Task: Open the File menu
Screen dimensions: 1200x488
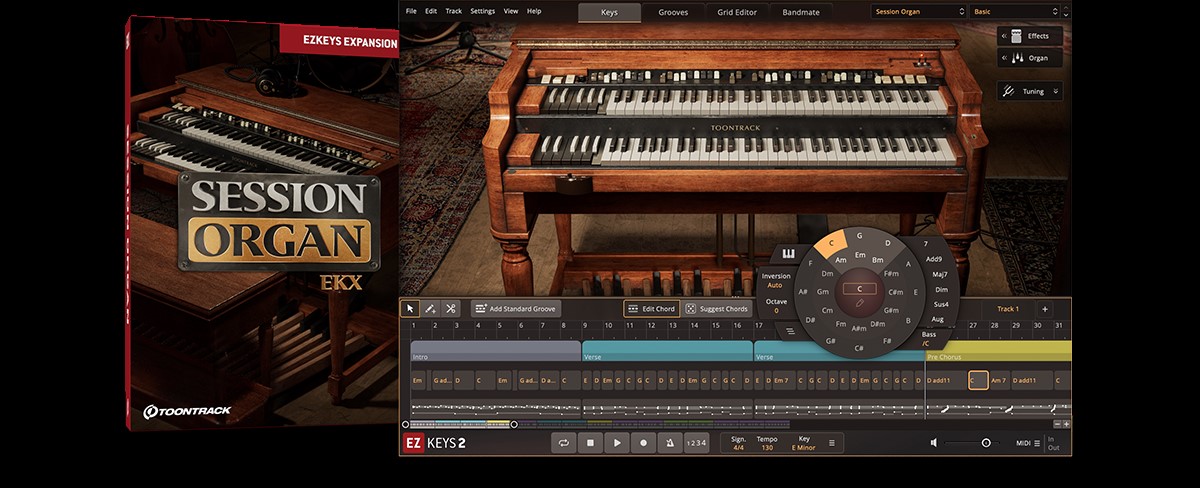Action: [411, 11]
